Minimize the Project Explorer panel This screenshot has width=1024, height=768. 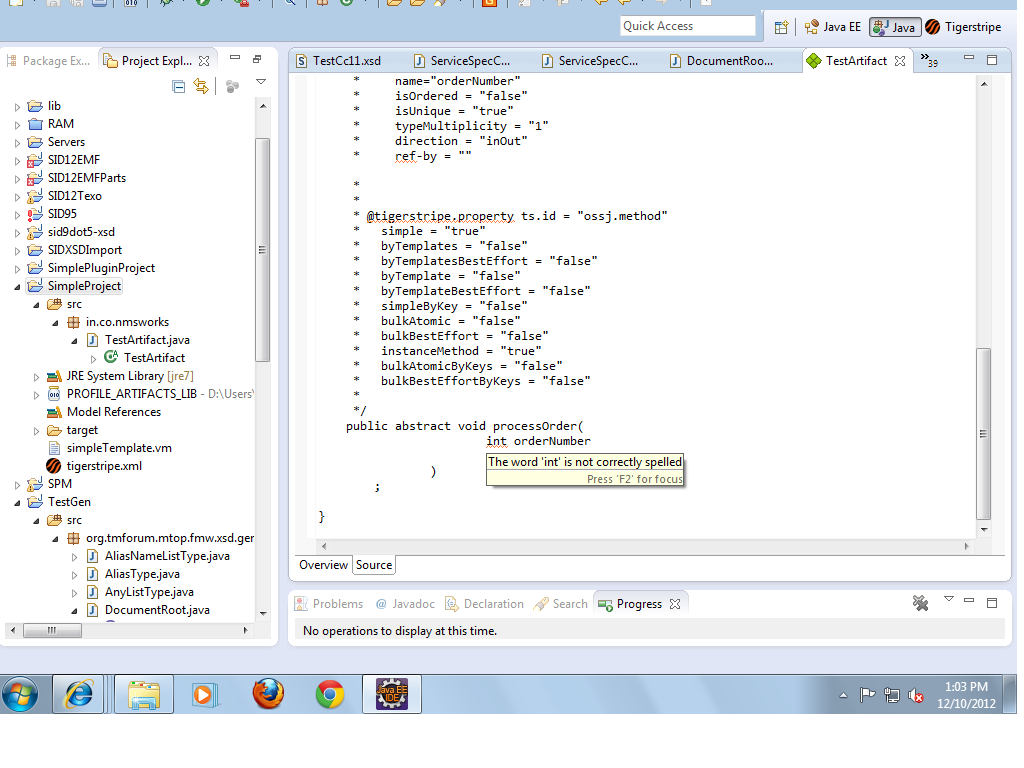pyautogui.click(x=235, y=58)
